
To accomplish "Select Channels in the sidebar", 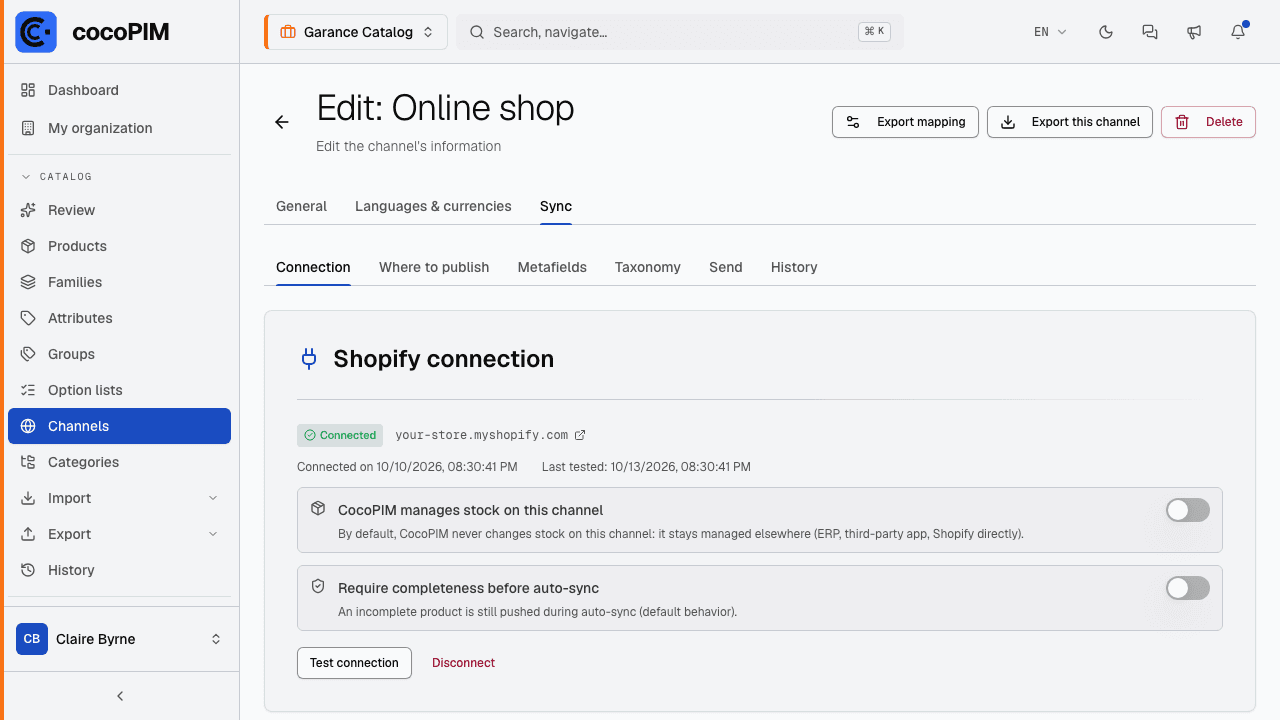I will pyautogui.click(x=119, y=426).
